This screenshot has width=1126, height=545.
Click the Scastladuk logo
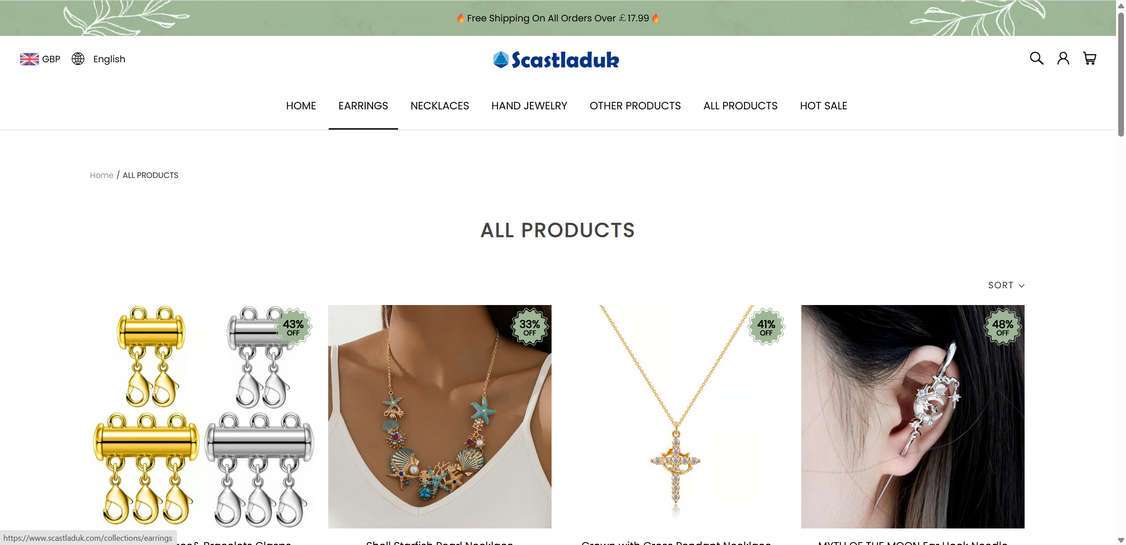556,60
